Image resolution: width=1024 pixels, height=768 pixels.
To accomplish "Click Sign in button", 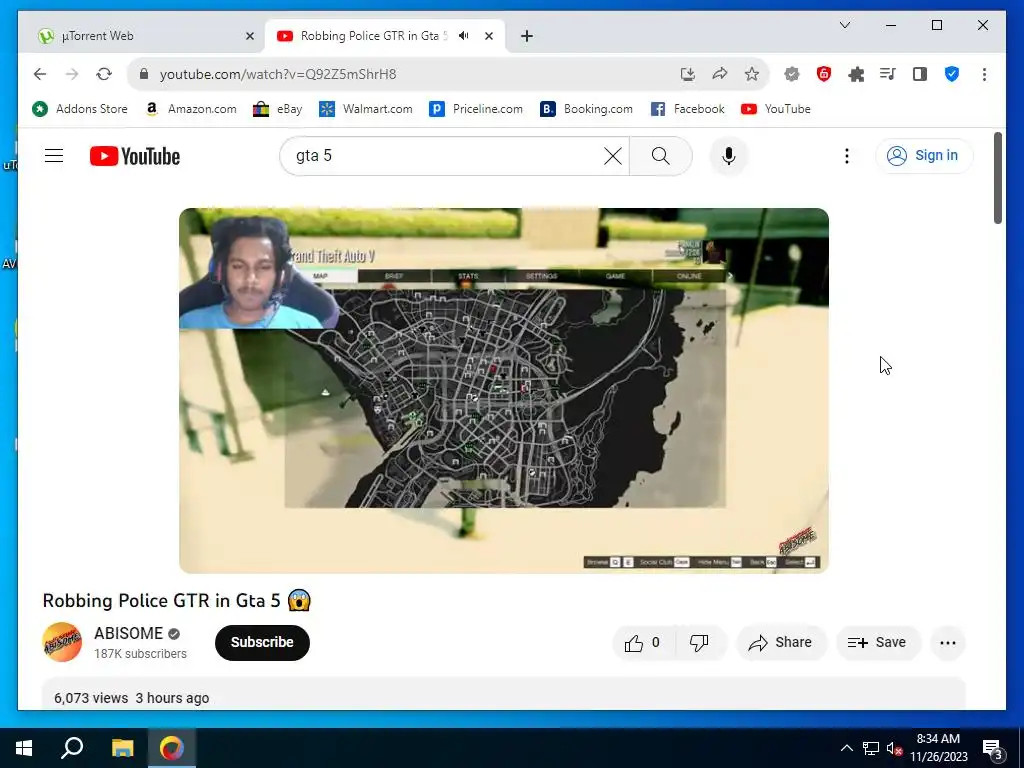I will click(x=924, y=155).
